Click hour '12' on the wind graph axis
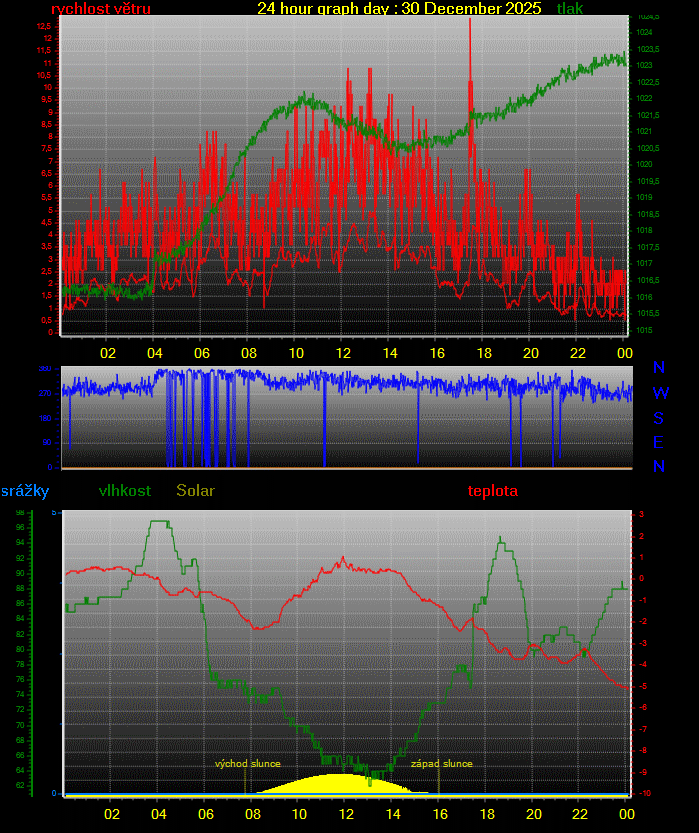 point(343,353)
